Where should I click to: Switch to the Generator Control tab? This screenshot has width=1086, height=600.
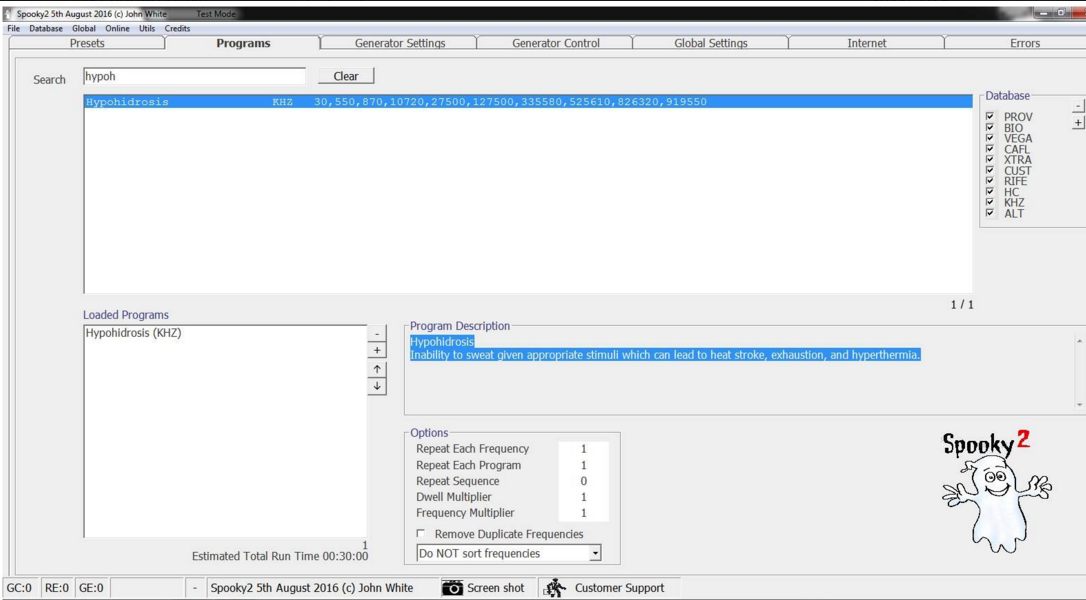pyautogui.click(x=555, y=43)
